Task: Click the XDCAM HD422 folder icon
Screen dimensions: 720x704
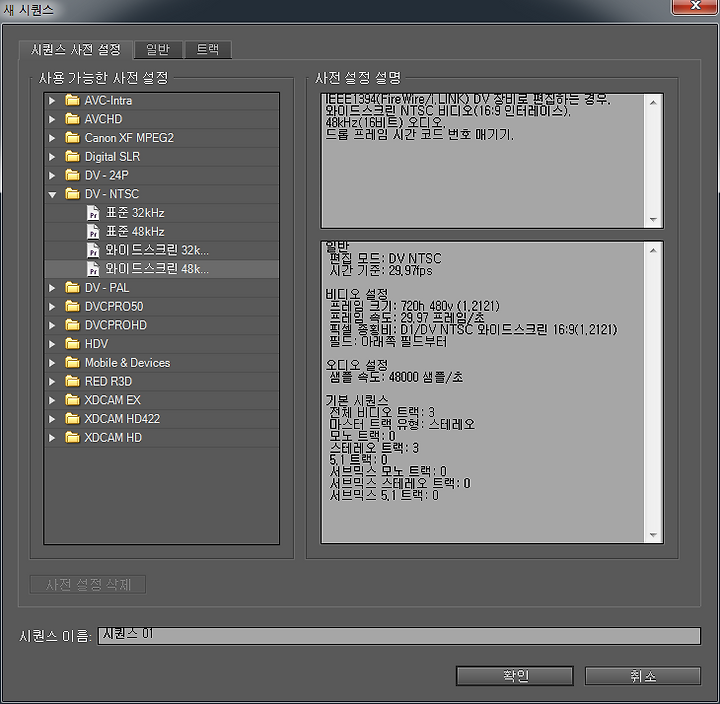Action: (x=72, y=419)
